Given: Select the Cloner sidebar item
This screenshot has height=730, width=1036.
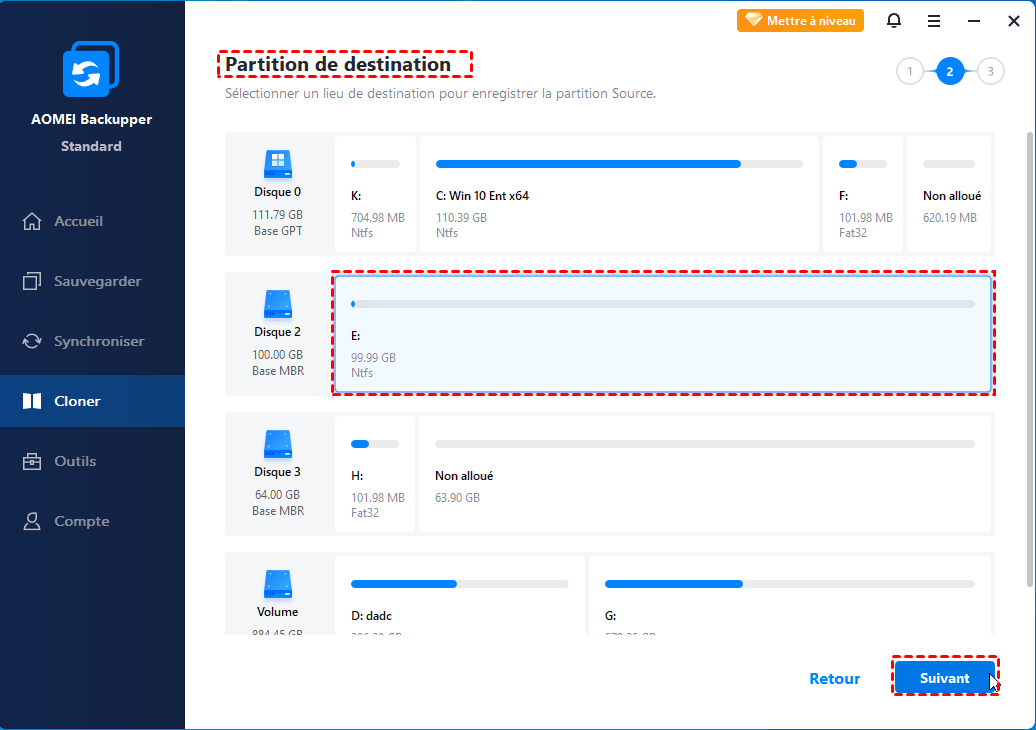Looking at the screenshot, I should [x=92, y=401].
